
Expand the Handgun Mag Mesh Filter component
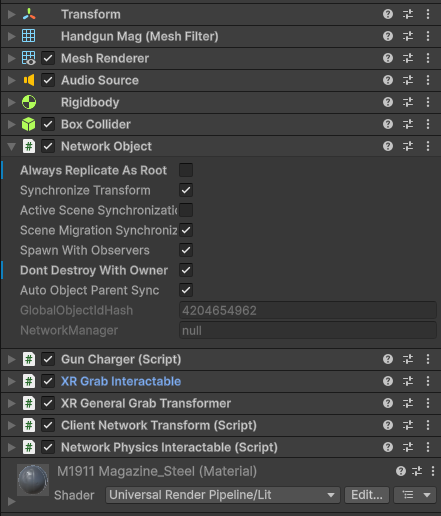(12, 36)
